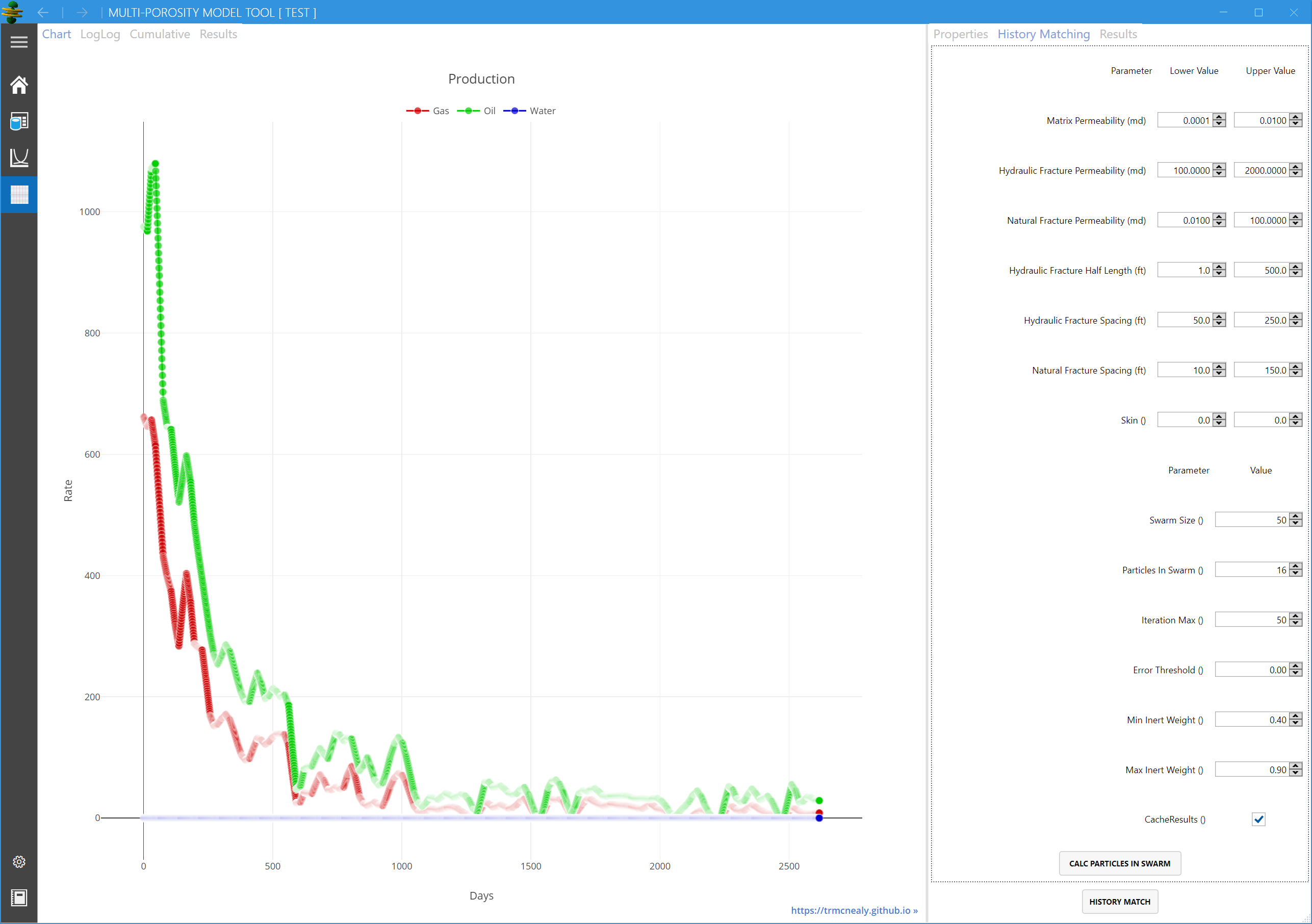Viewport: 1312px width, 924px height.
Task: Decrease Iteration Max with down arrow
Action: click(1296, 624)
